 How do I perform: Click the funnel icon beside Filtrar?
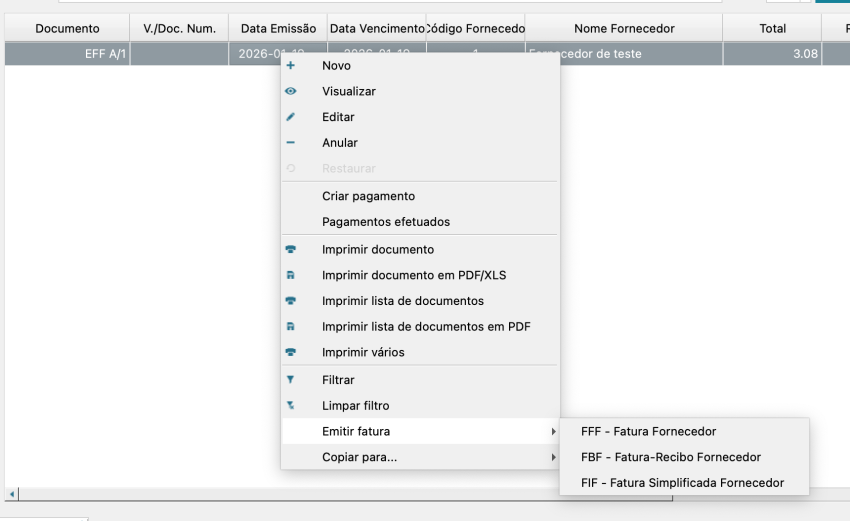pos(291,380)
